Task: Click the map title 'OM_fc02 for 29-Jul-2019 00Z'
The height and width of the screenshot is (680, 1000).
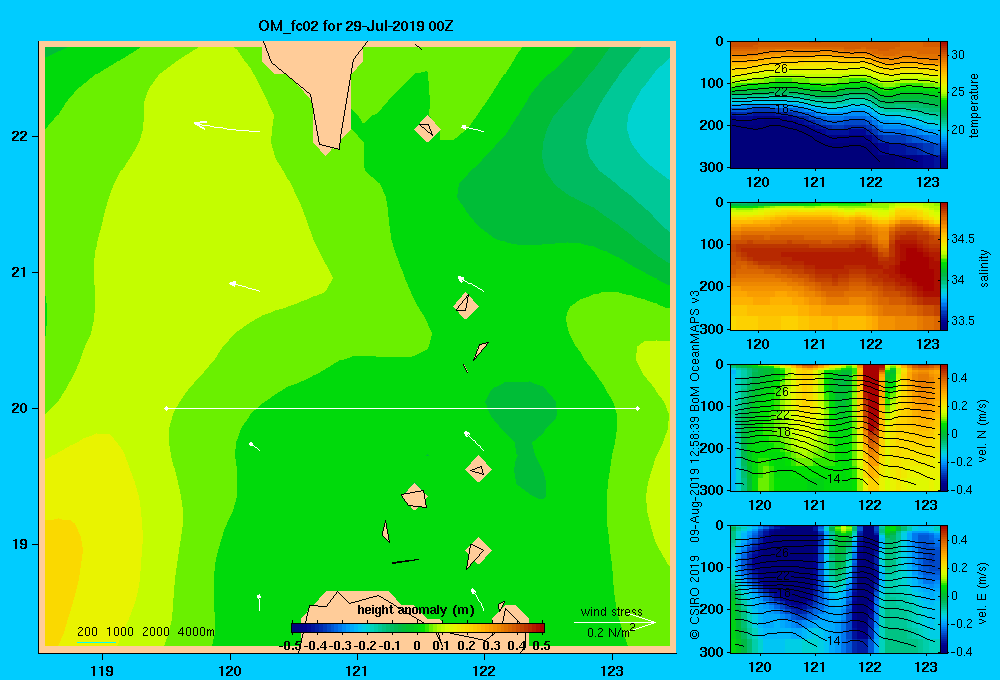Action: 355,26
